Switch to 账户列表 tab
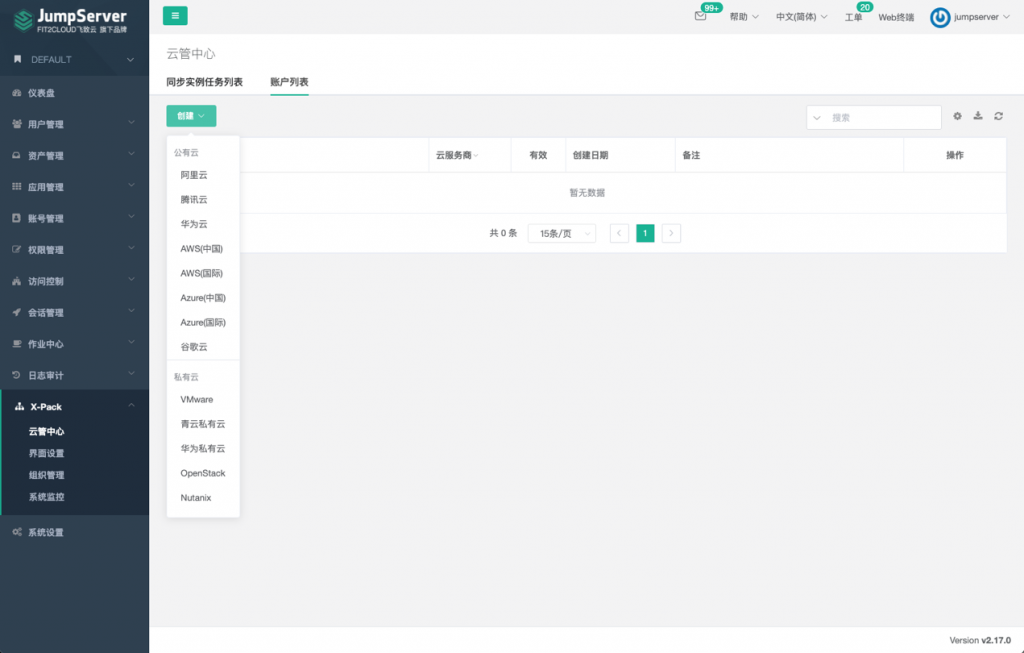This screenshot has height=653, width=1024. (289, 82)
